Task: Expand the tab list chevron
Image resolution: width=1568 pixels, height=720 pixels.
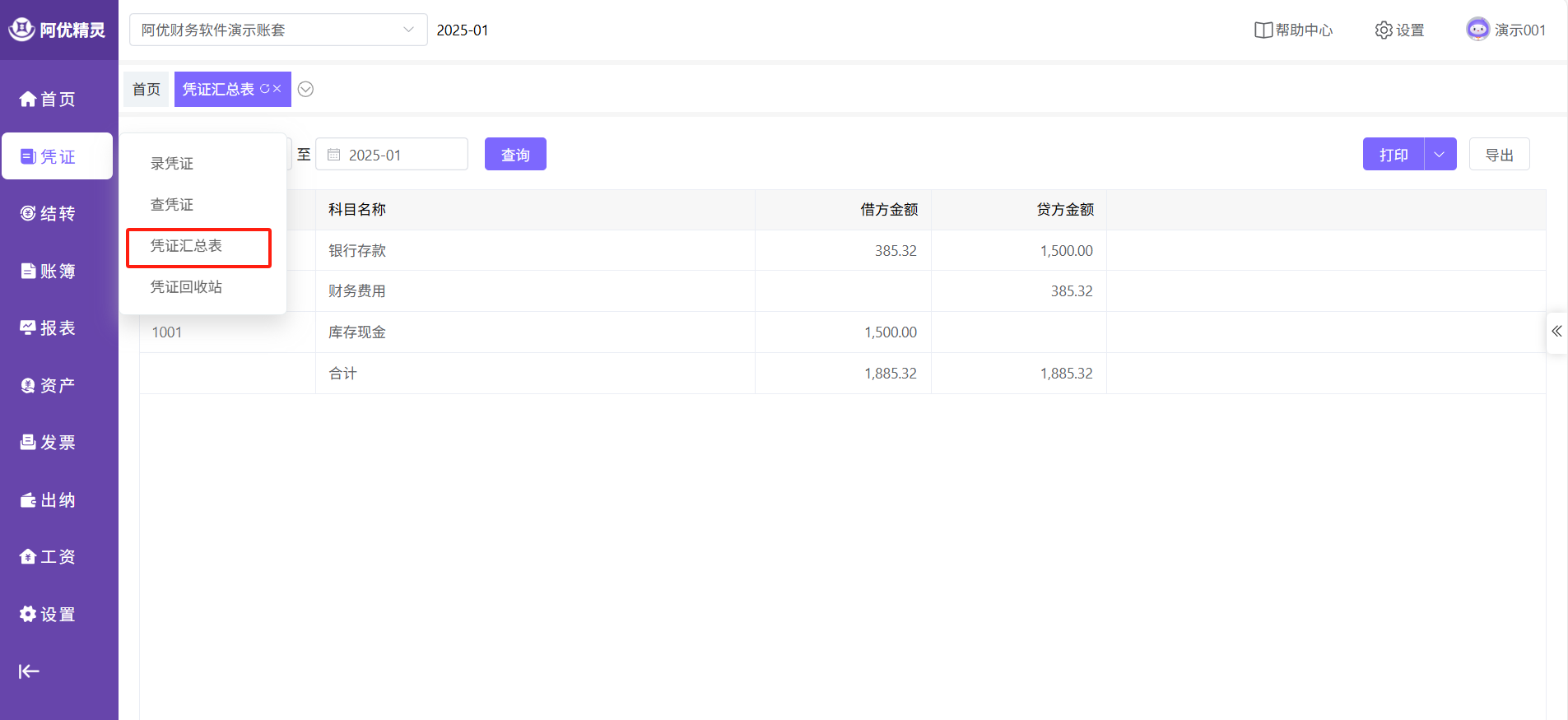Action: coord(305,90)
